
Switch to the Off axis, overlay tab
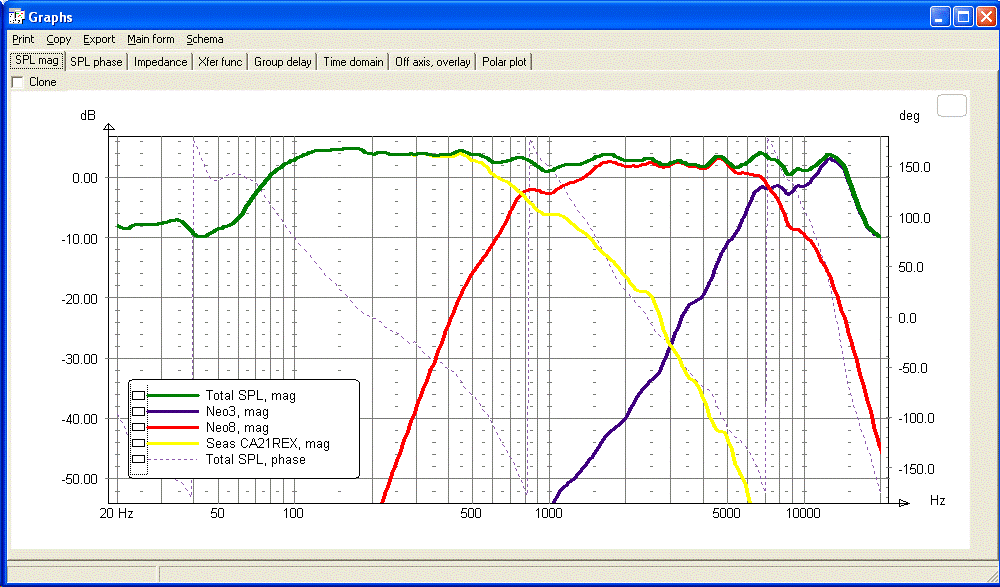pyautogui.click(x=432, y=62)
